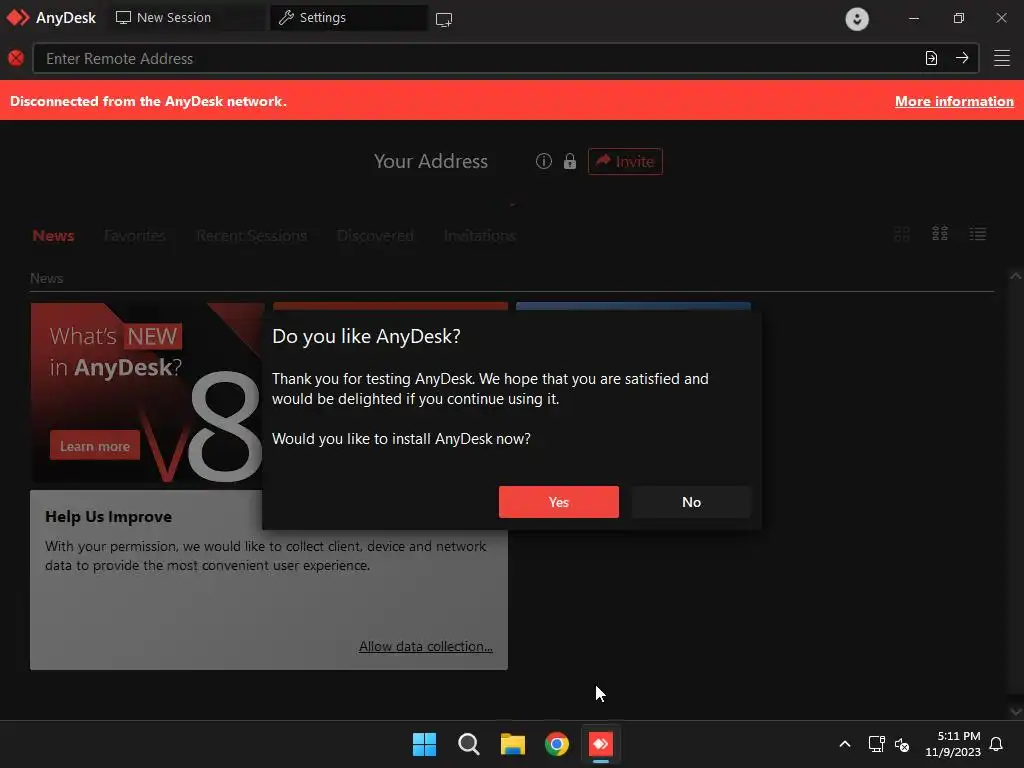Click the scroll up arrow of news panel

click(1015, 276)
